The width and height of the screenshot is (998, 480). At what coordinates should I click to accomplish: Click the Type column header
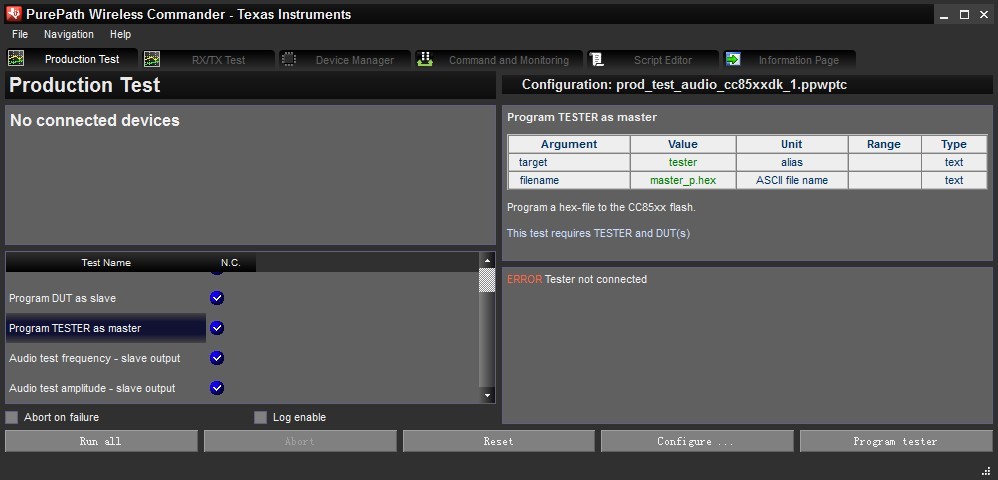coord(954,144)
